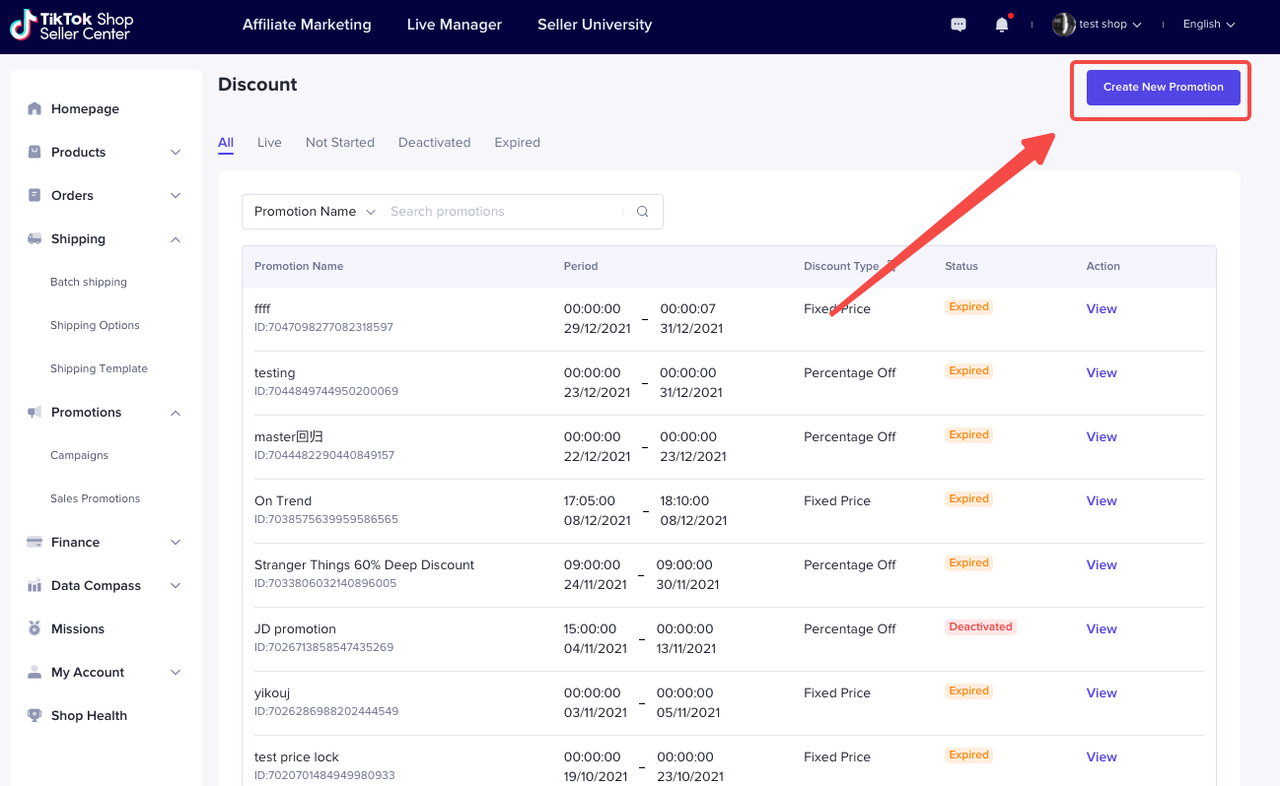Open the English language dropdown
This screenshot has width=1280, height=786.
point(1208,25)
